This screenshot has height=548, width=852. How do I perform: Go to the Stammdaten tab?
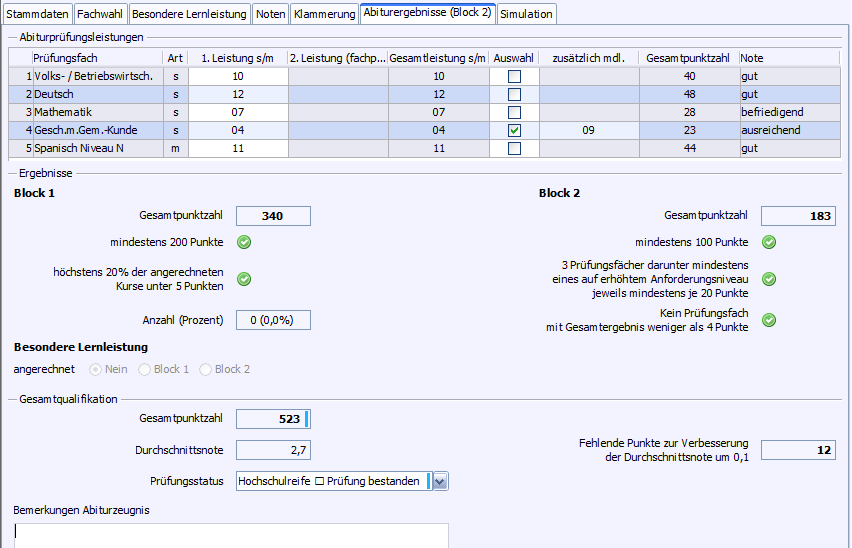pos(37,14)
